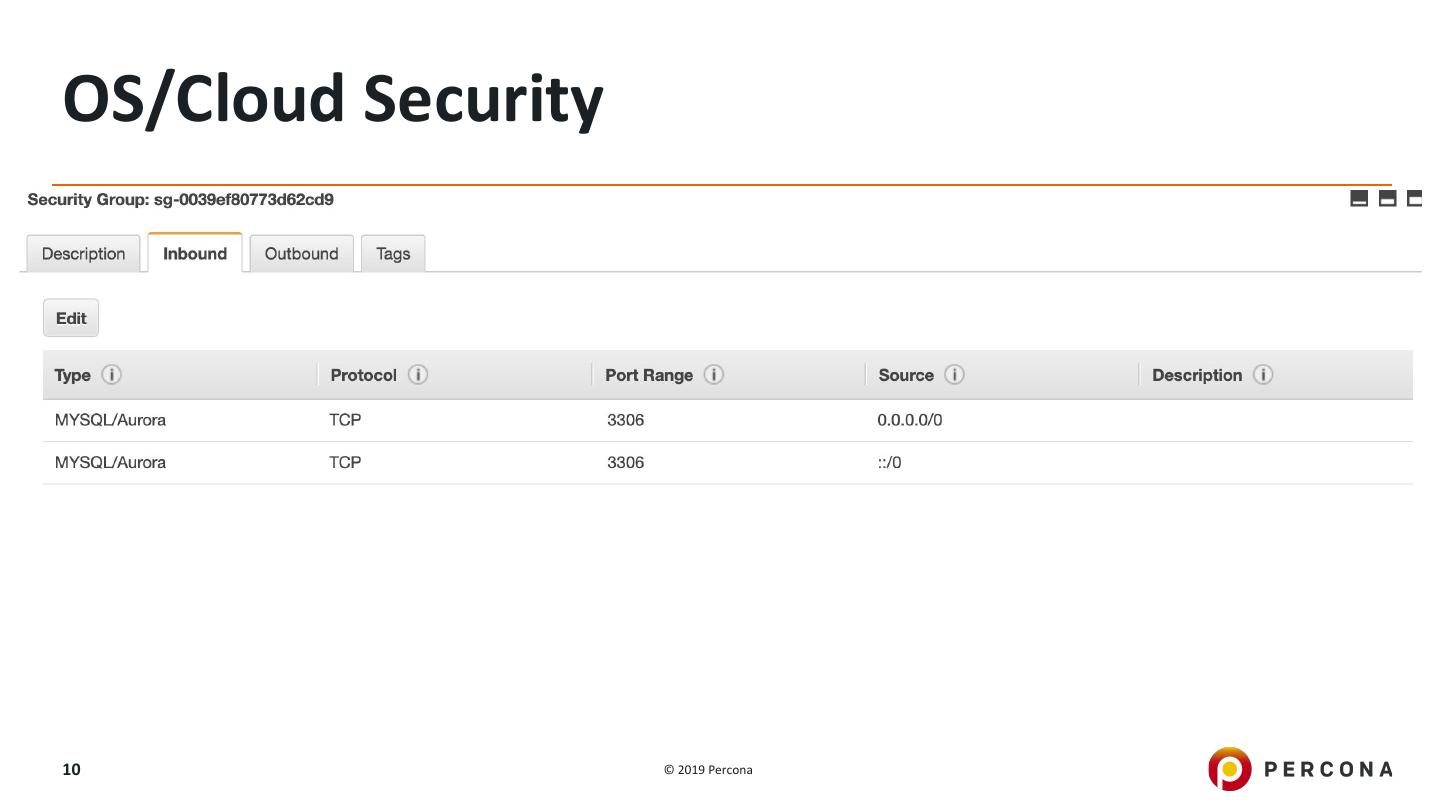
Task: Collapse the details pane with the leftmost pane-size icon
Action: [x=1359, y=198]
